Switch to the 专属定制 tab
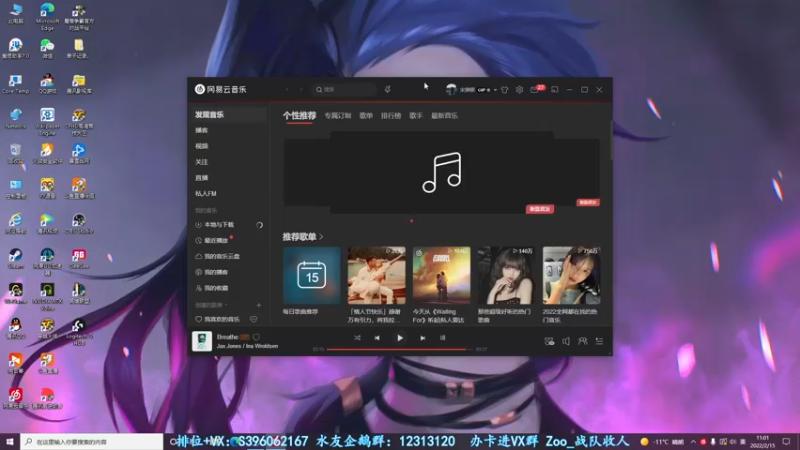The image size is (800, 450). click(338, 116)
